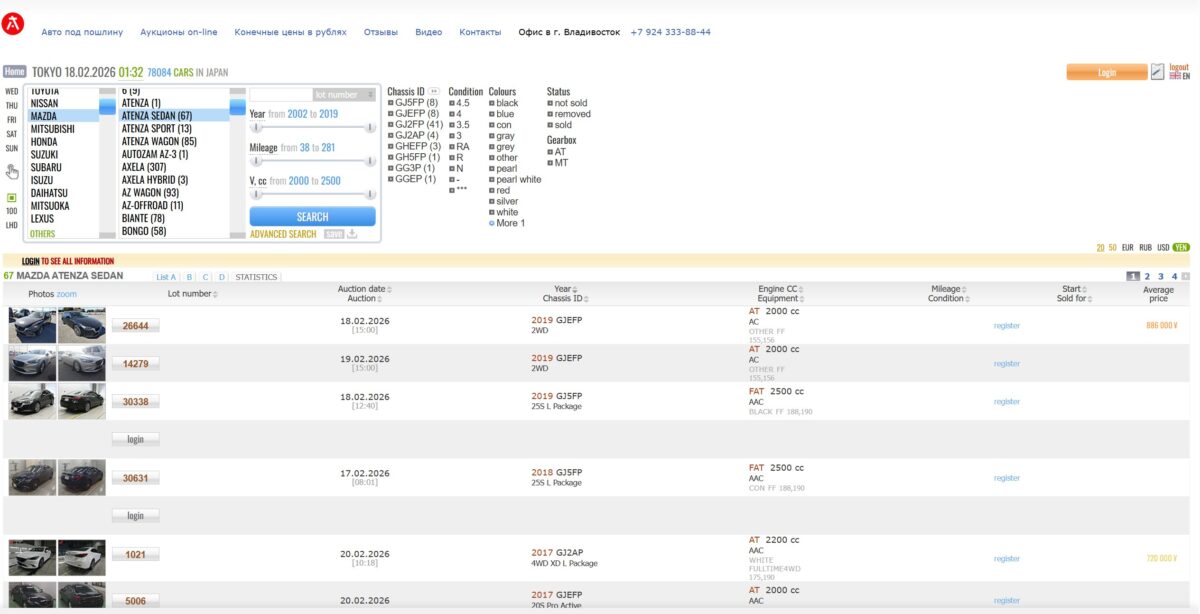
Task: Expand Chassis ID list with arrow icon
Action: tap(434, 92)
